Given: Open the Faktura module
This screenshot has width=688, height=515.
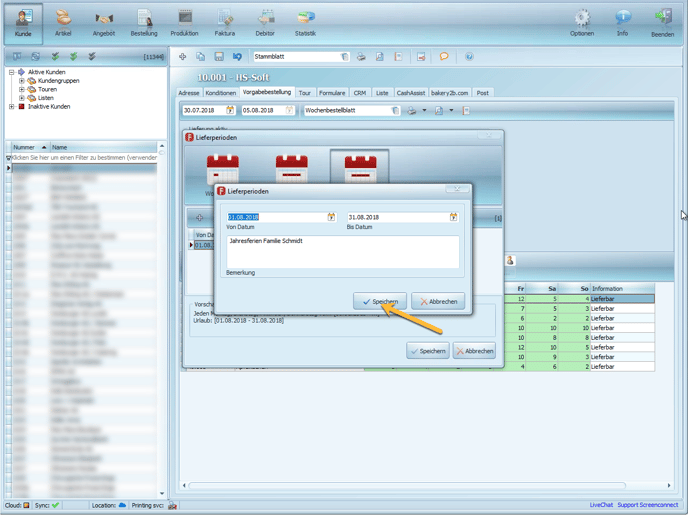Looking at the screenshot, I should coord(225,22).
